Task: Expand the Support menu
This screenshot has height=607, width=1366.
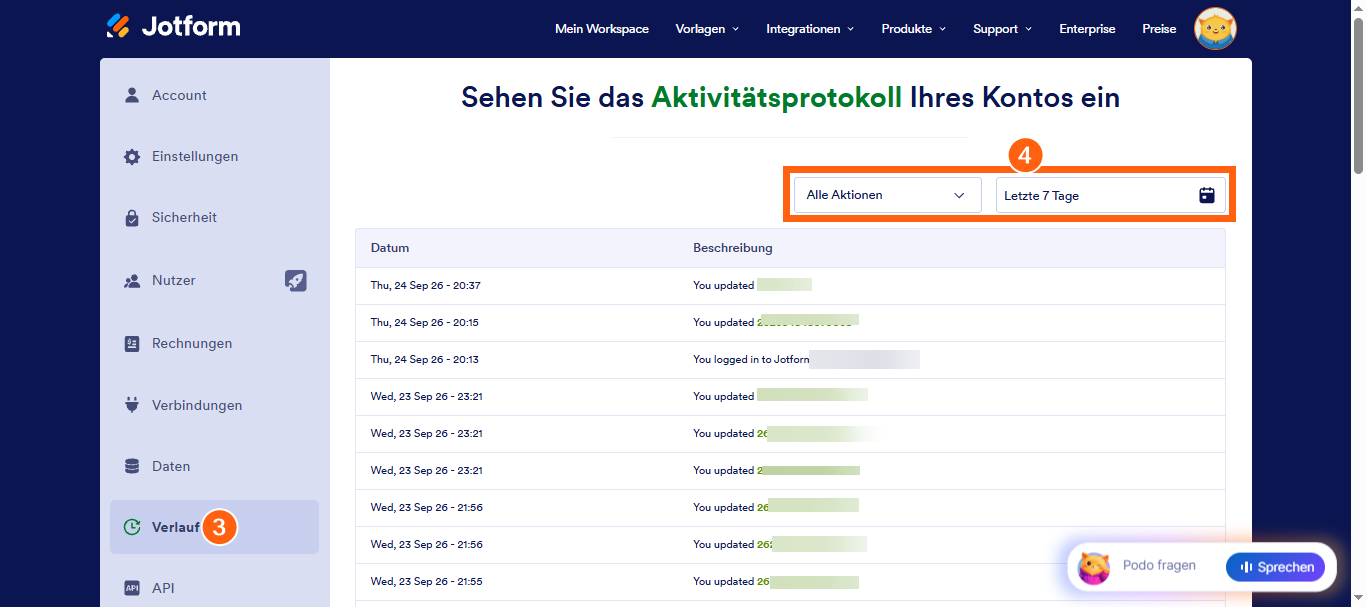Action: coord(1002,29)
